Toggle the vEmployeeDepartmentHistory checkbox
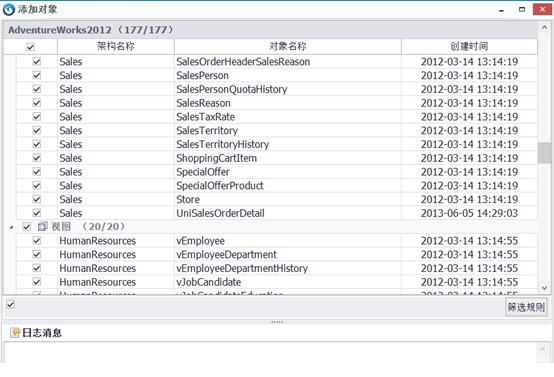Viewport: 554px width, 377px height. coord(37,268)
